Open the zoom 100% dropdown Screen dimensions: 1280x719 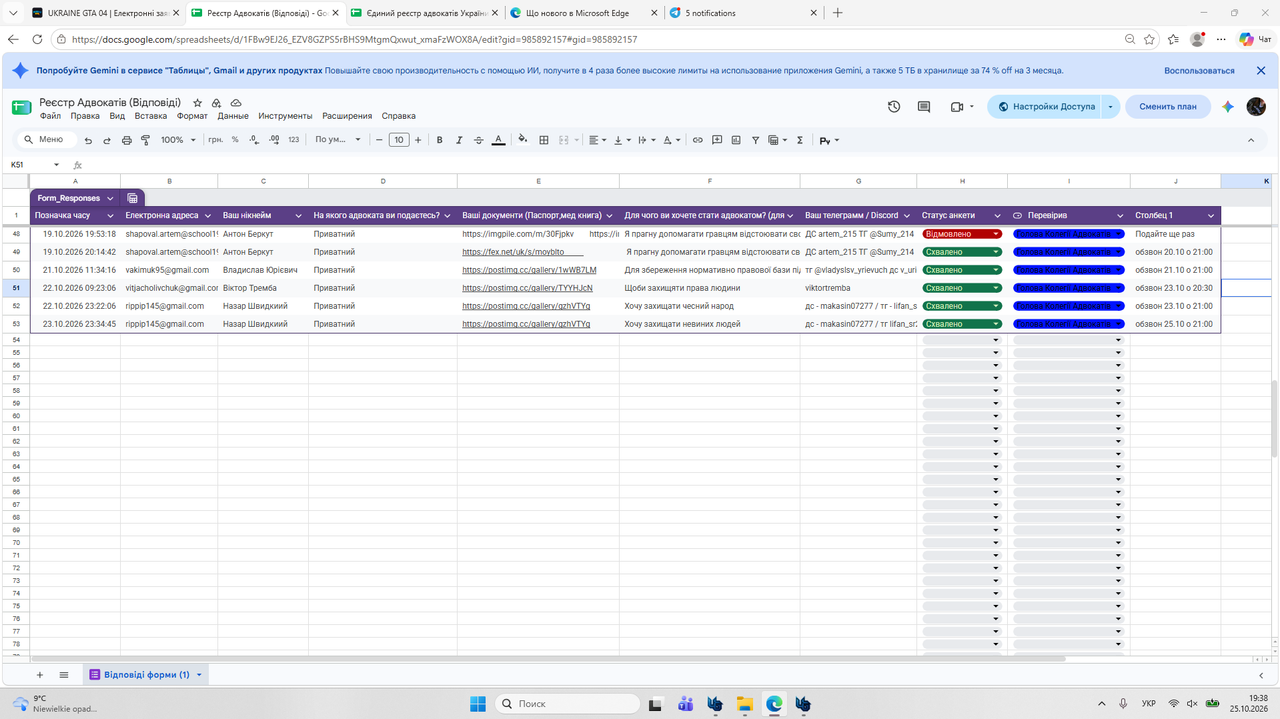179,140
